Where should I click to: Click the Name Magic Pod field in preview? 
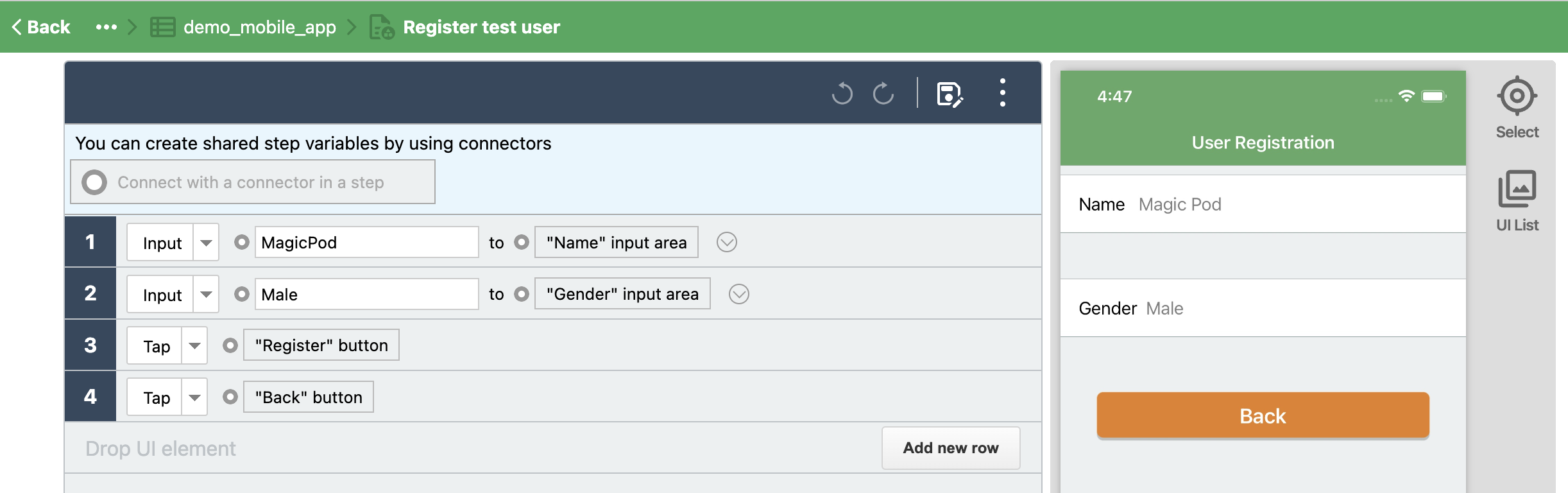point(1263,204)
